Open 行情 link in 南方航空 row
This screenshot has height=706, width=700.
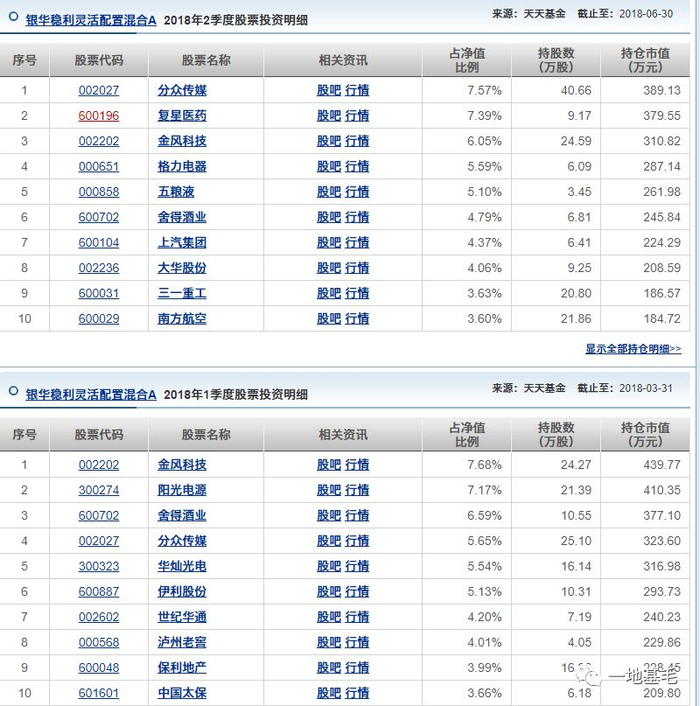[x=357, y=319]
